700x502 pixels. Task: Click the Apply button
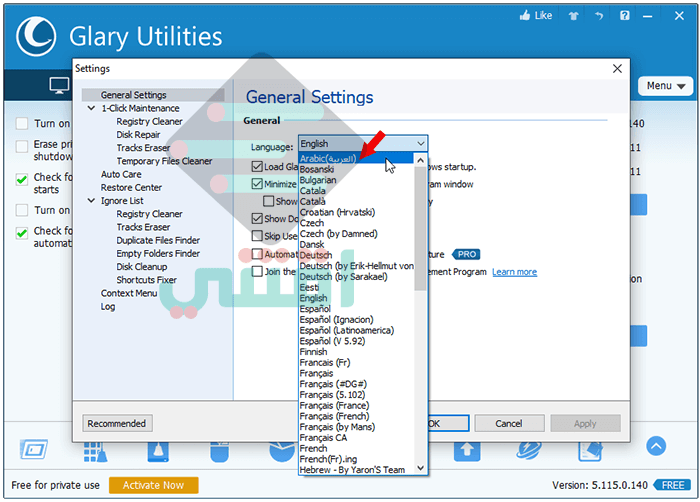(585, 423)
